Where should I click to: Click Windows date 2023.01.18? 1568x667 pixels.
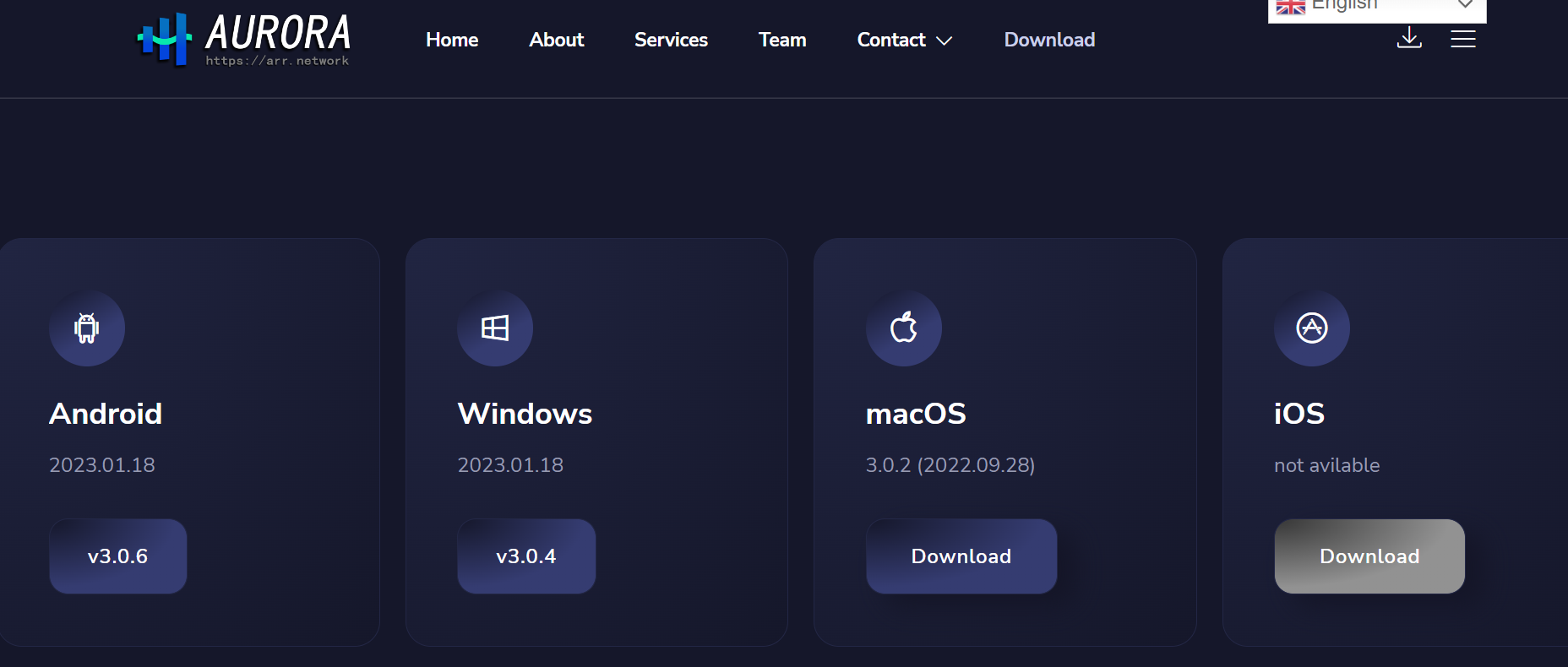pos(510,465)
